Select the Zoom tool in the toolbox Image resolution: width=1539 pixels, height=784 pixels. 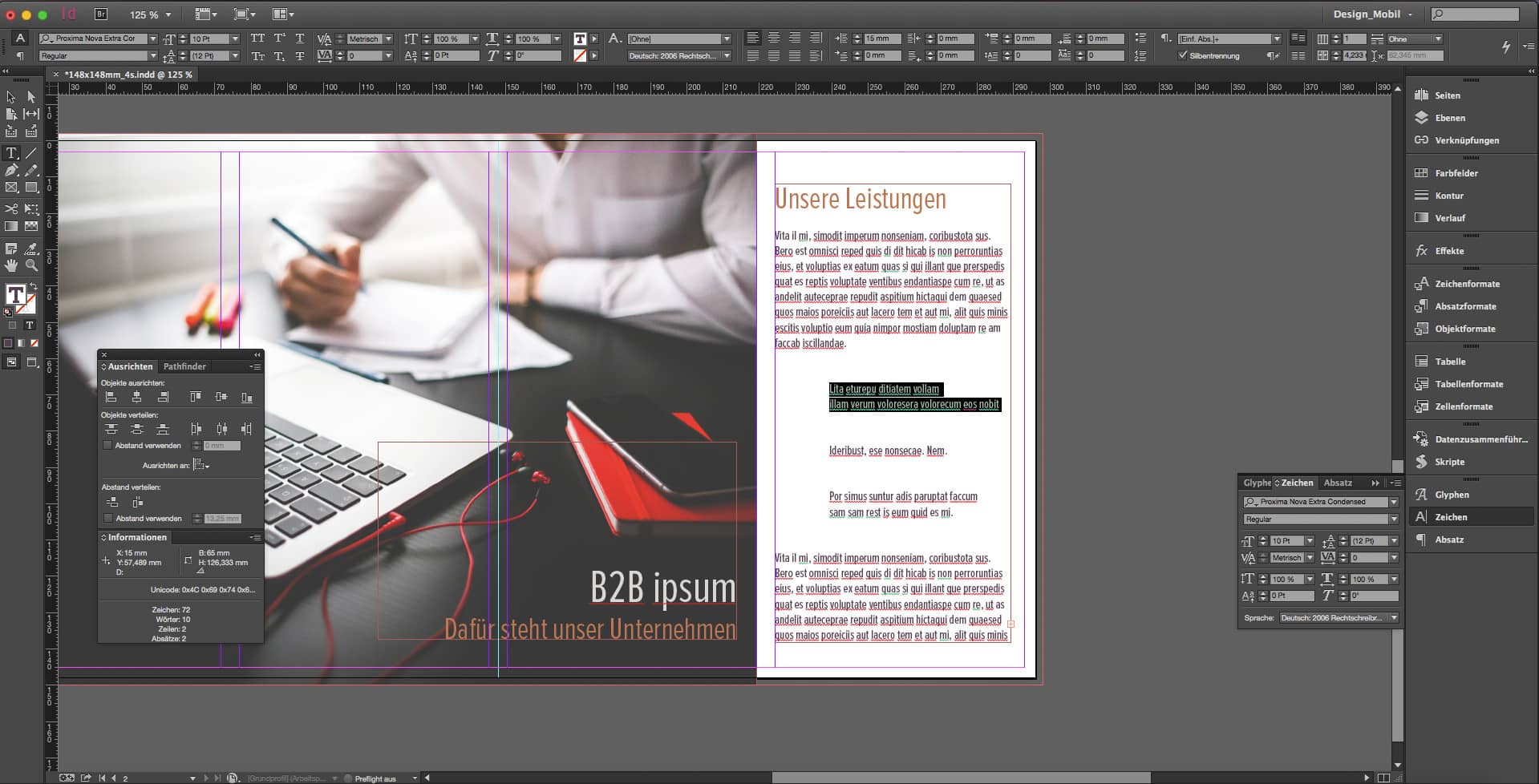[31, 265]
